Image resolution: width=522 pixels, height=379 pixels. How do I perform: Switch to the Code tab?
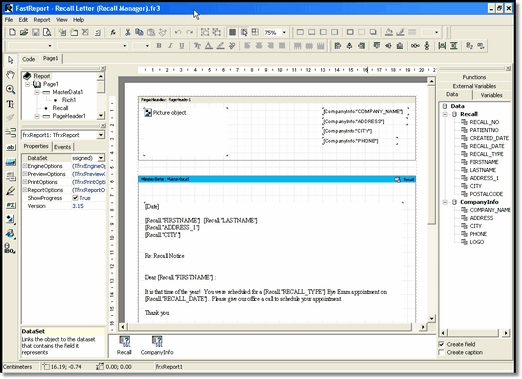click(29, 59)
